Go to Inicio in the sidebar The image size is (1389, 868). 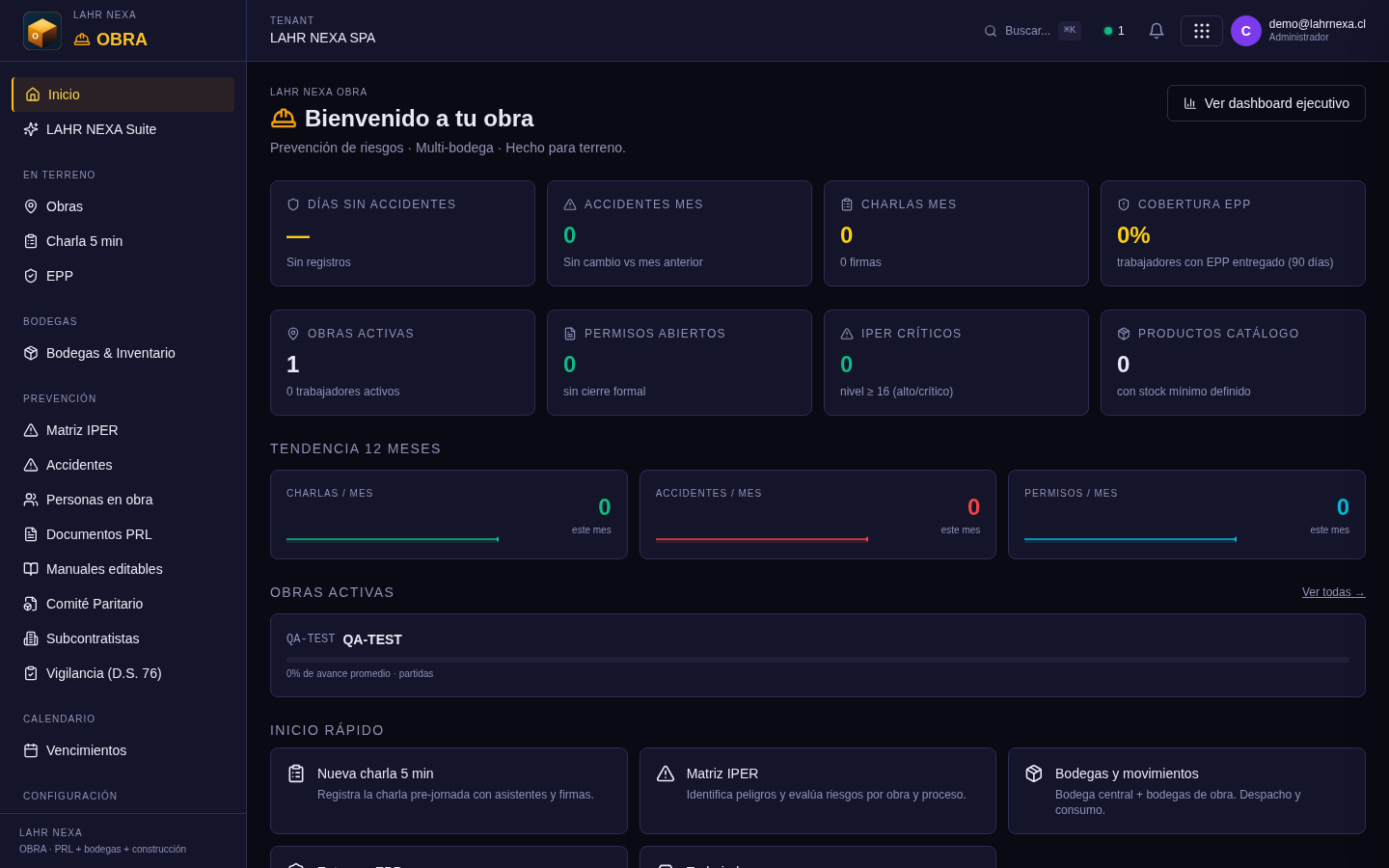[x=123, y=95]
